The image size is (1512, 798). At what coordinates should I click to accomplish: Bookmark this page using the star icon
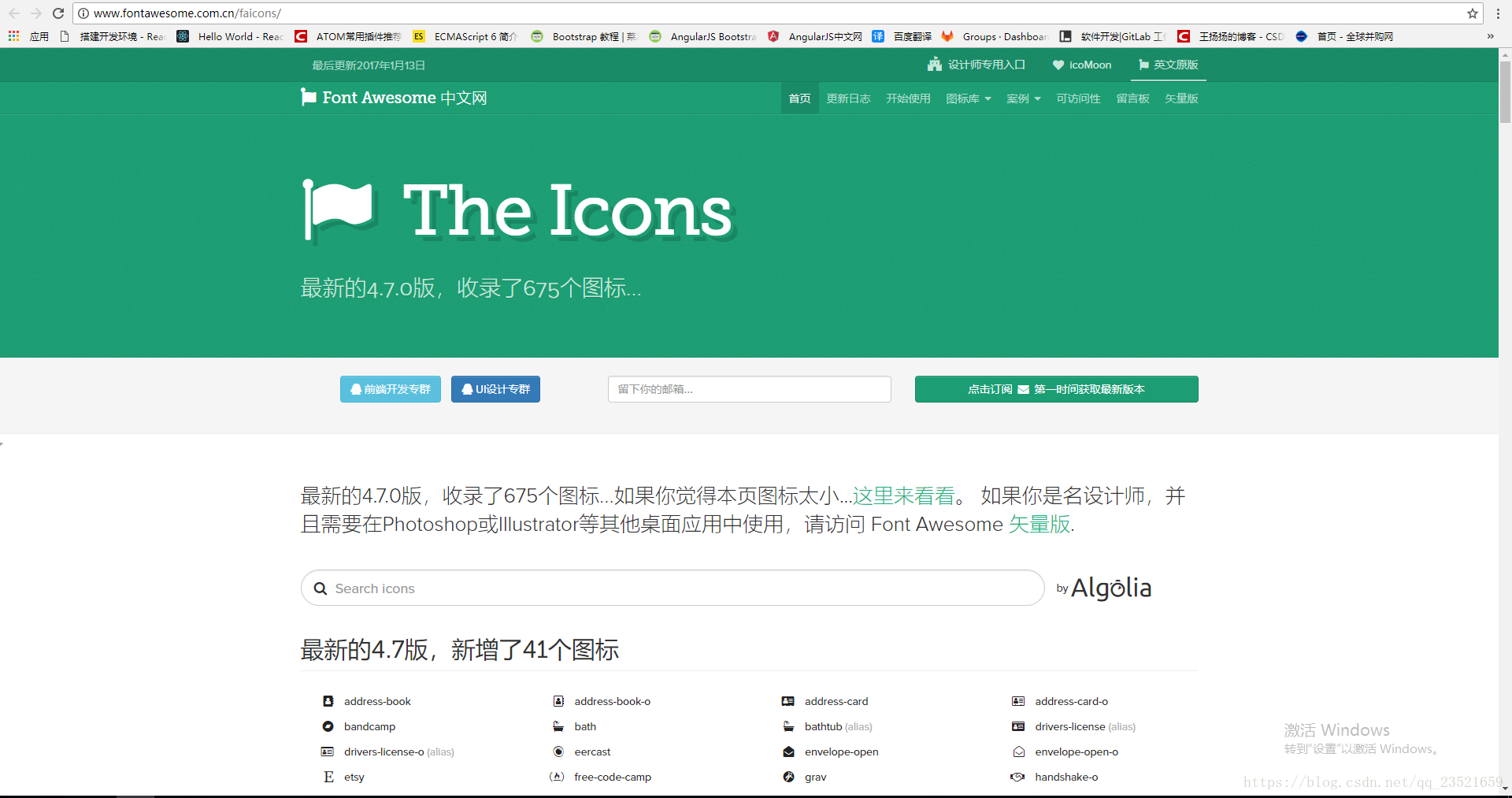pos(1472,13)
